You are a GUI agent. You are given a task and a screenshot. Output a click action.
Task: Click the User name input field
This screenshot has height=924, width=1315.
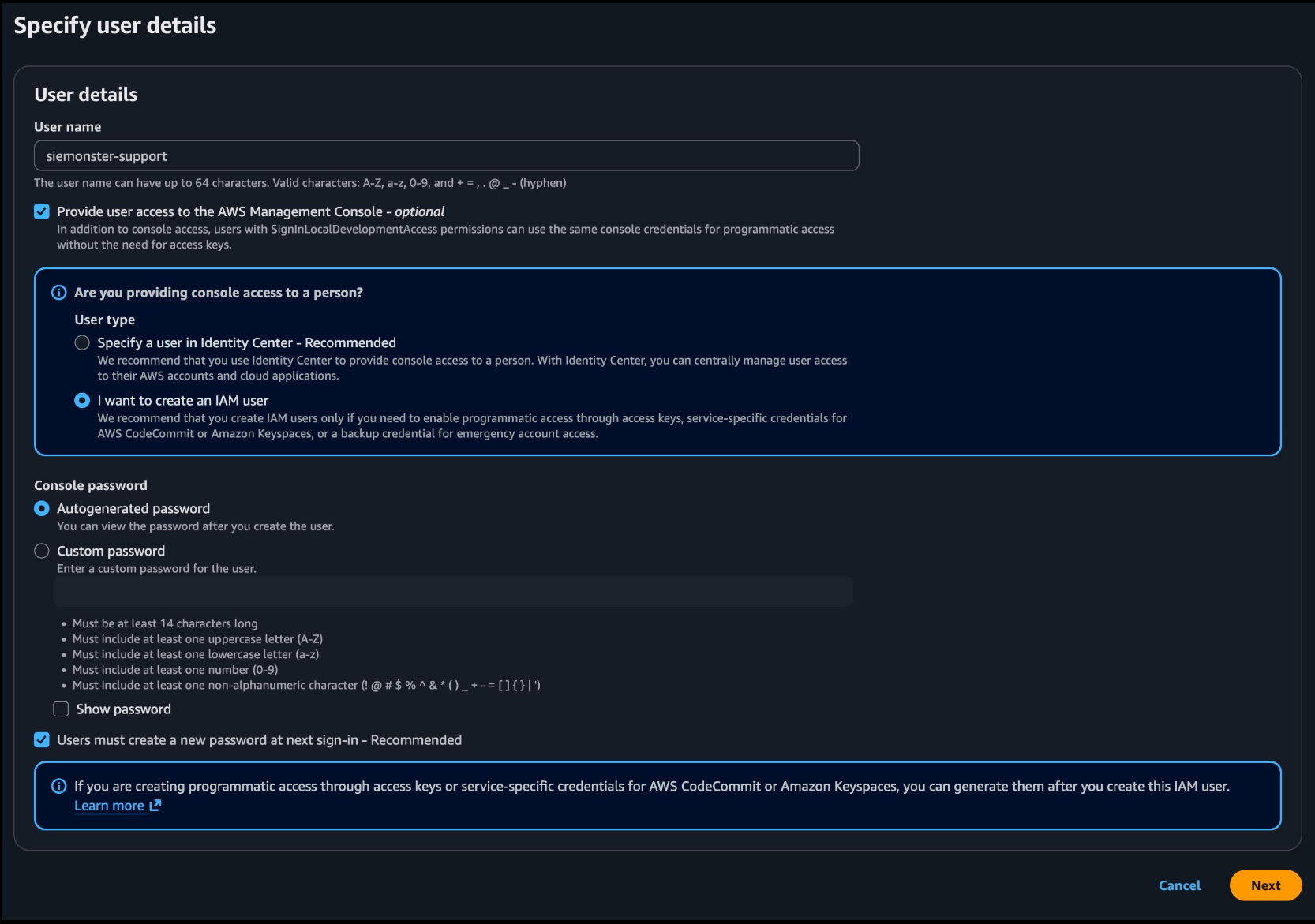point(446,156)
